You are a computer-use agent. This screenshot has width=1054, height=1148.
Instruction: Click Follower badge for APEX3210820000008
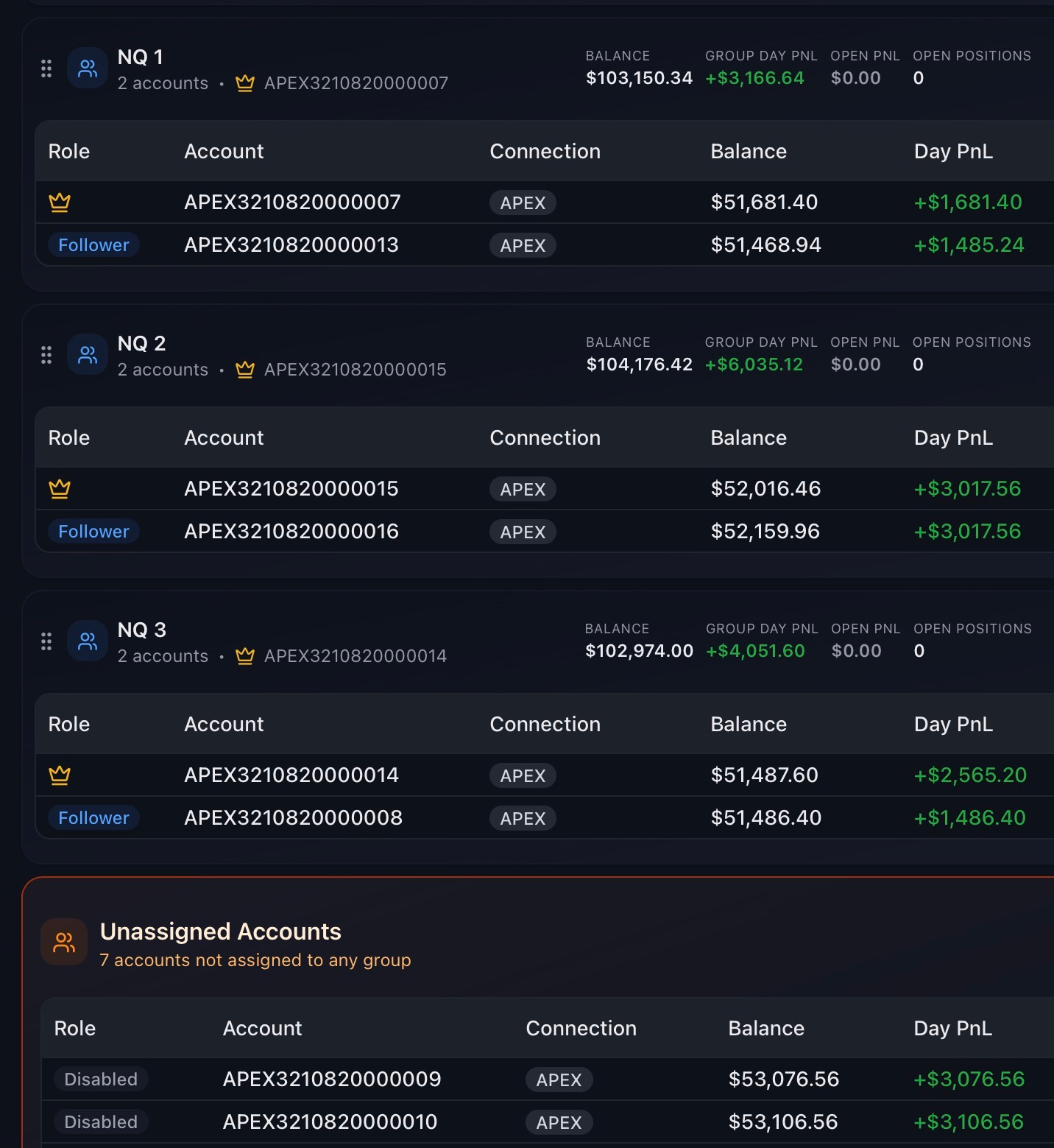pos(93,817)
